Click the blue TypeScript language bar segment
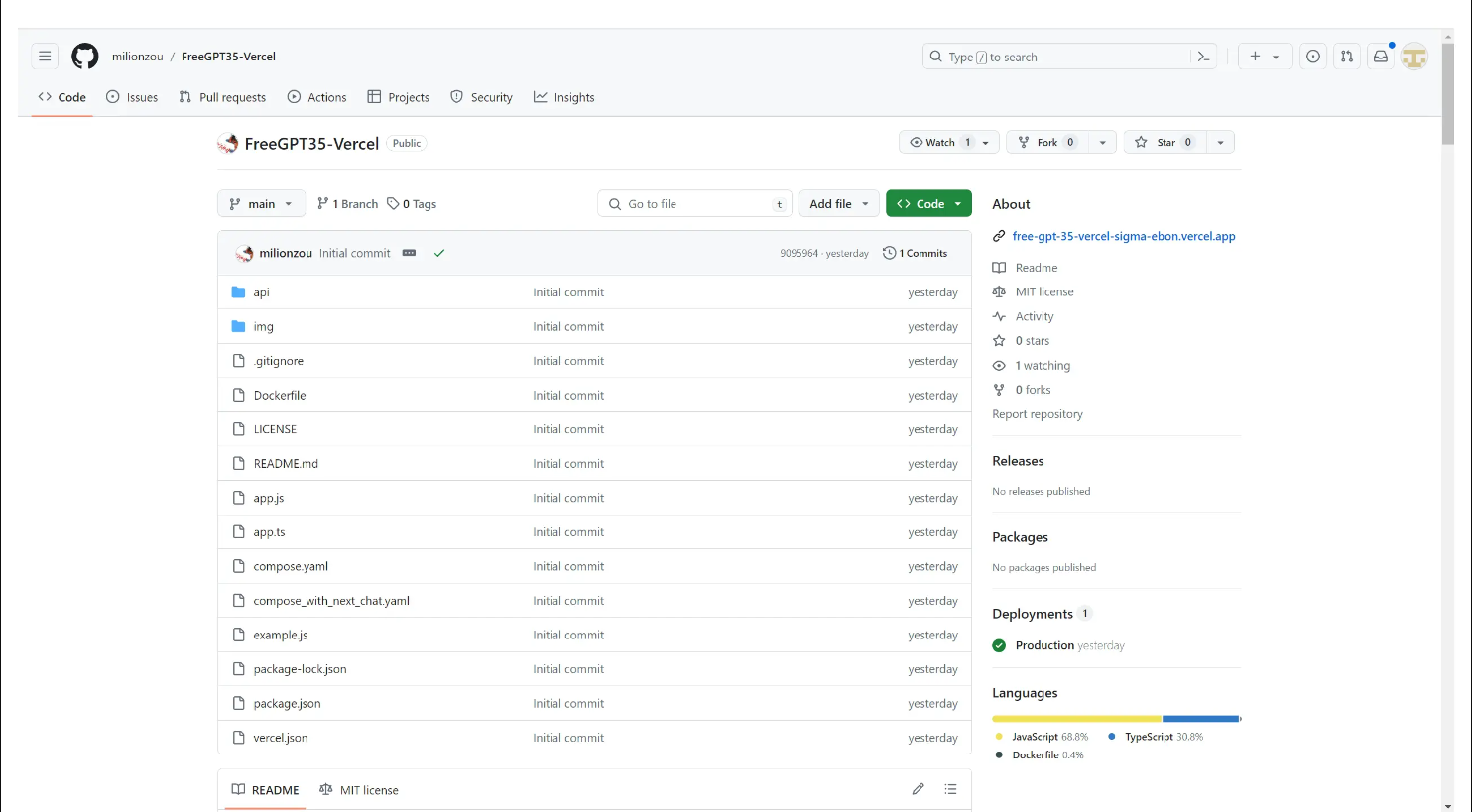This screenshot has height=812, width=1472. [1200, 719]
